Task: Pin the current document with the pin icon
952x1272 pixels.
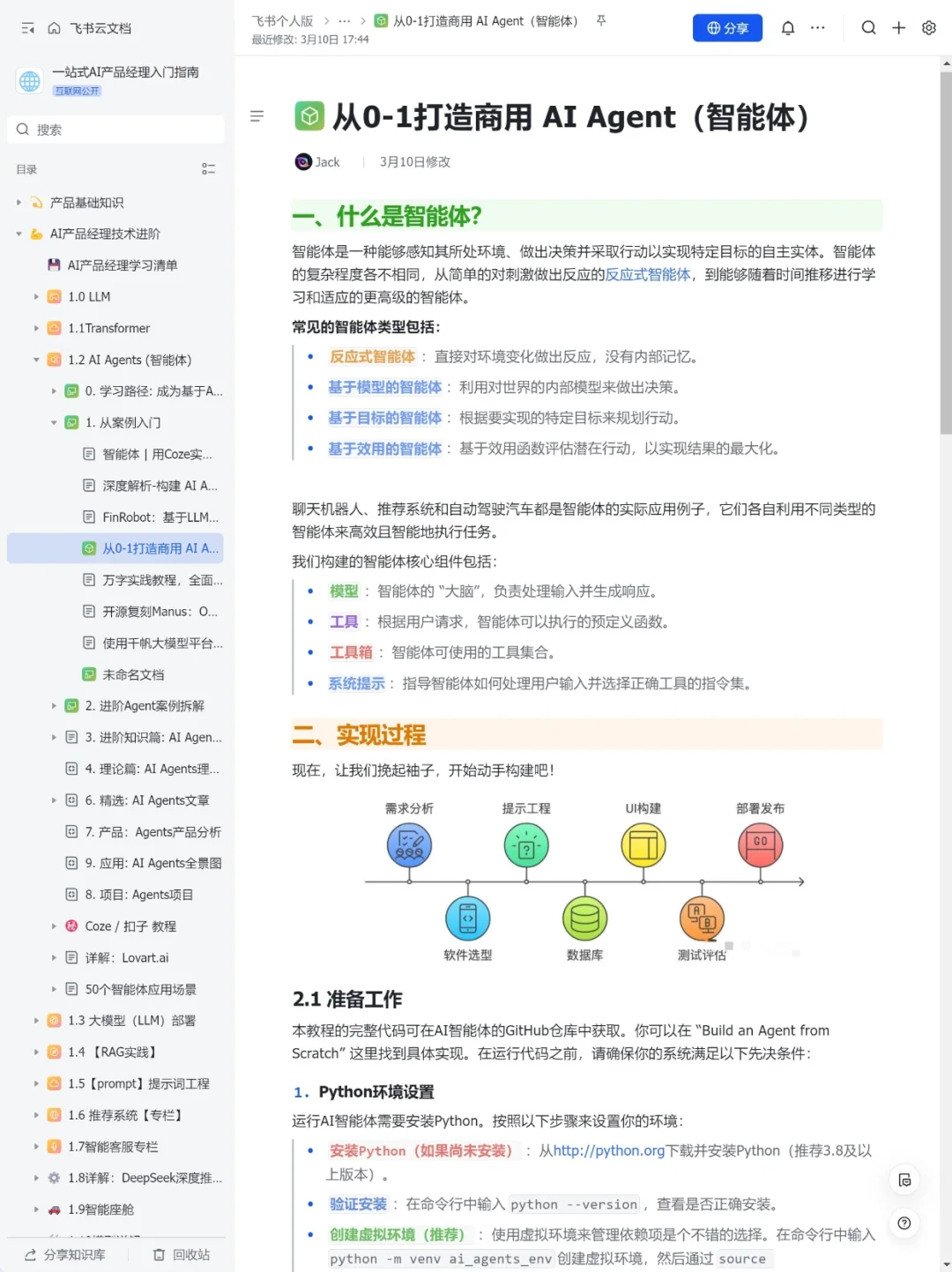Action: tap(600, 21)
